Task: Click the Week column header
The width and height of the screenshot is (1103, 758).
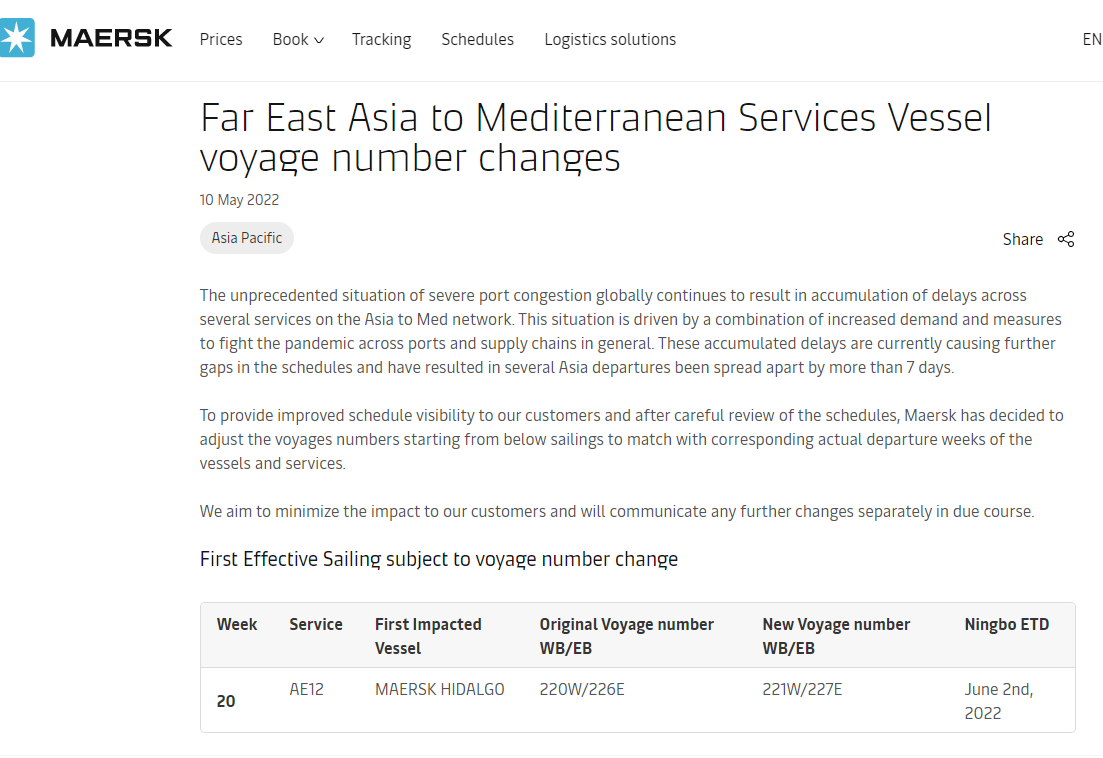Action: point(237,624)
